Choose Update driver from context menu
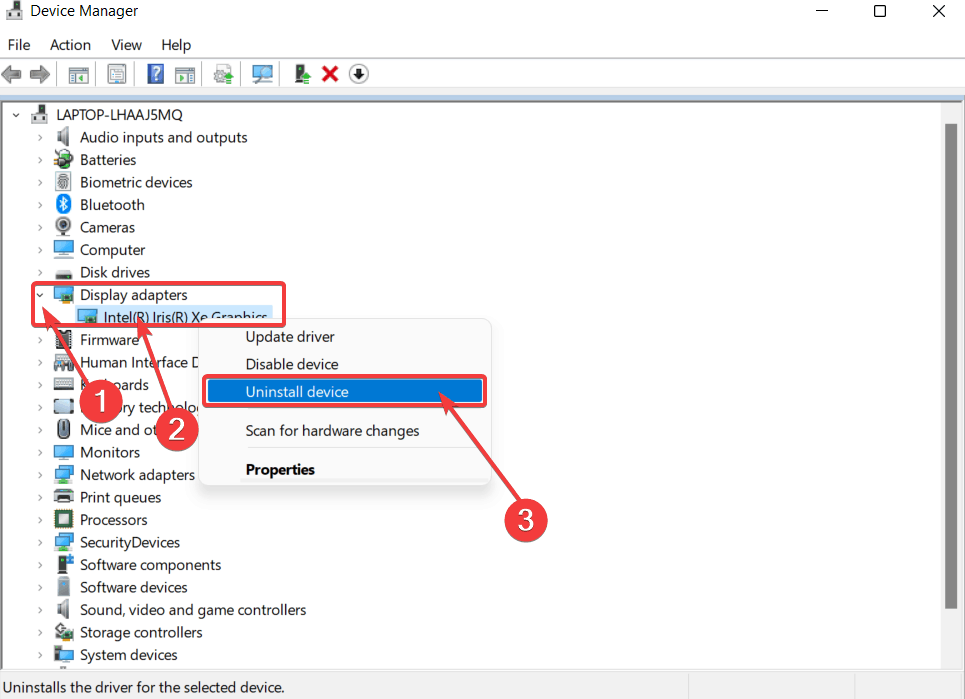The image size is (965, 699). pyautogui.click(x=345, y=337)
